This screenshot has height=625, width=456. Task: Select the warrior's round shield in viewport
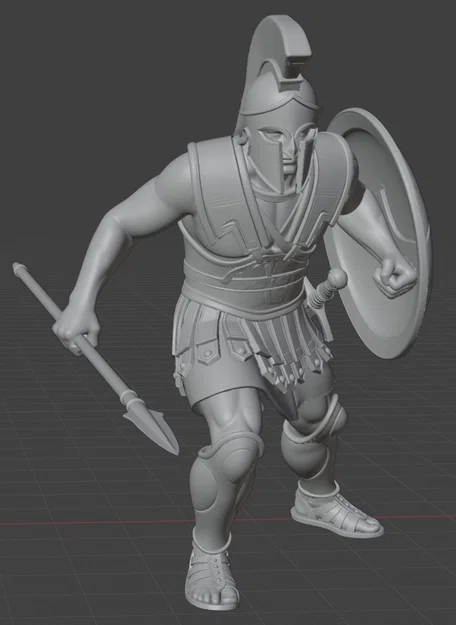[x=377, y=233]
